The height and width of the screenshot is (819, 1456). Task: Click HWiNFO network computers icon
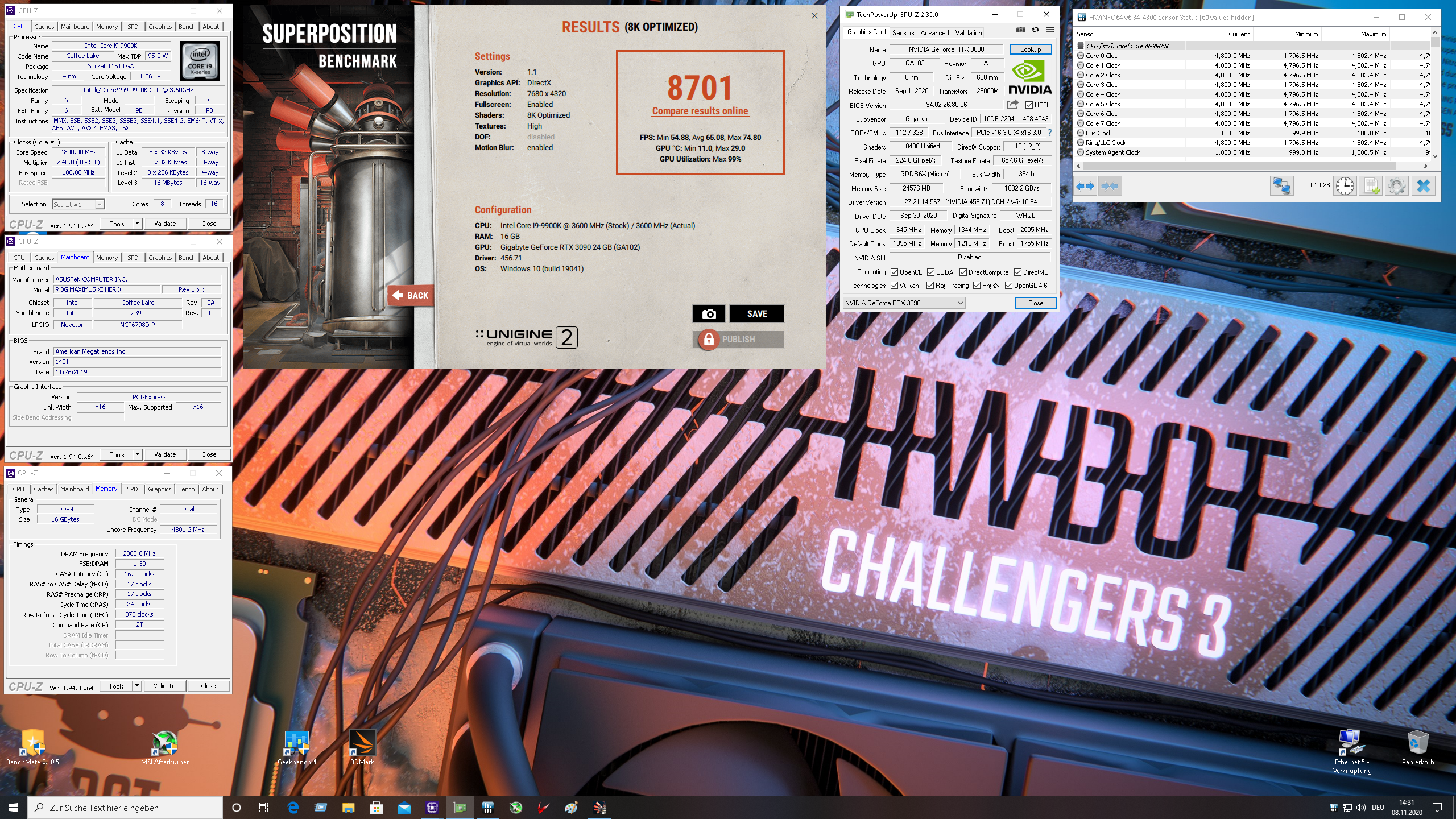tap(1281, 186)
